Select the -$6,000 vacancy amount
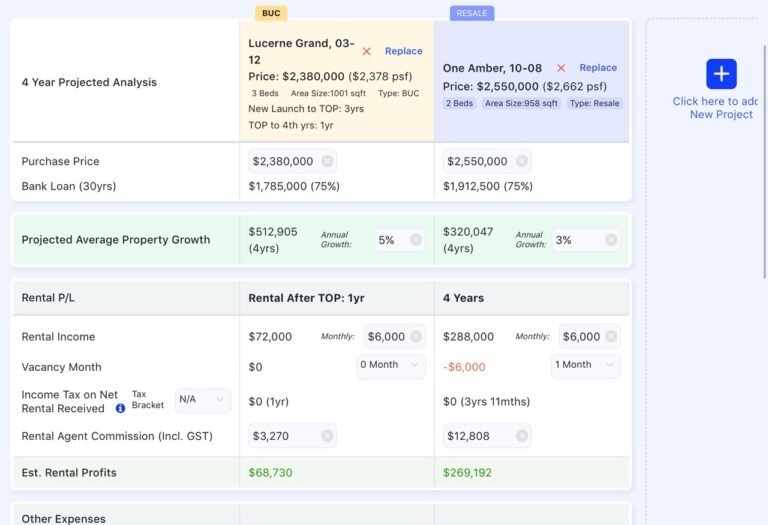Viewport: 768px width, 525px height. pos(464,367)
